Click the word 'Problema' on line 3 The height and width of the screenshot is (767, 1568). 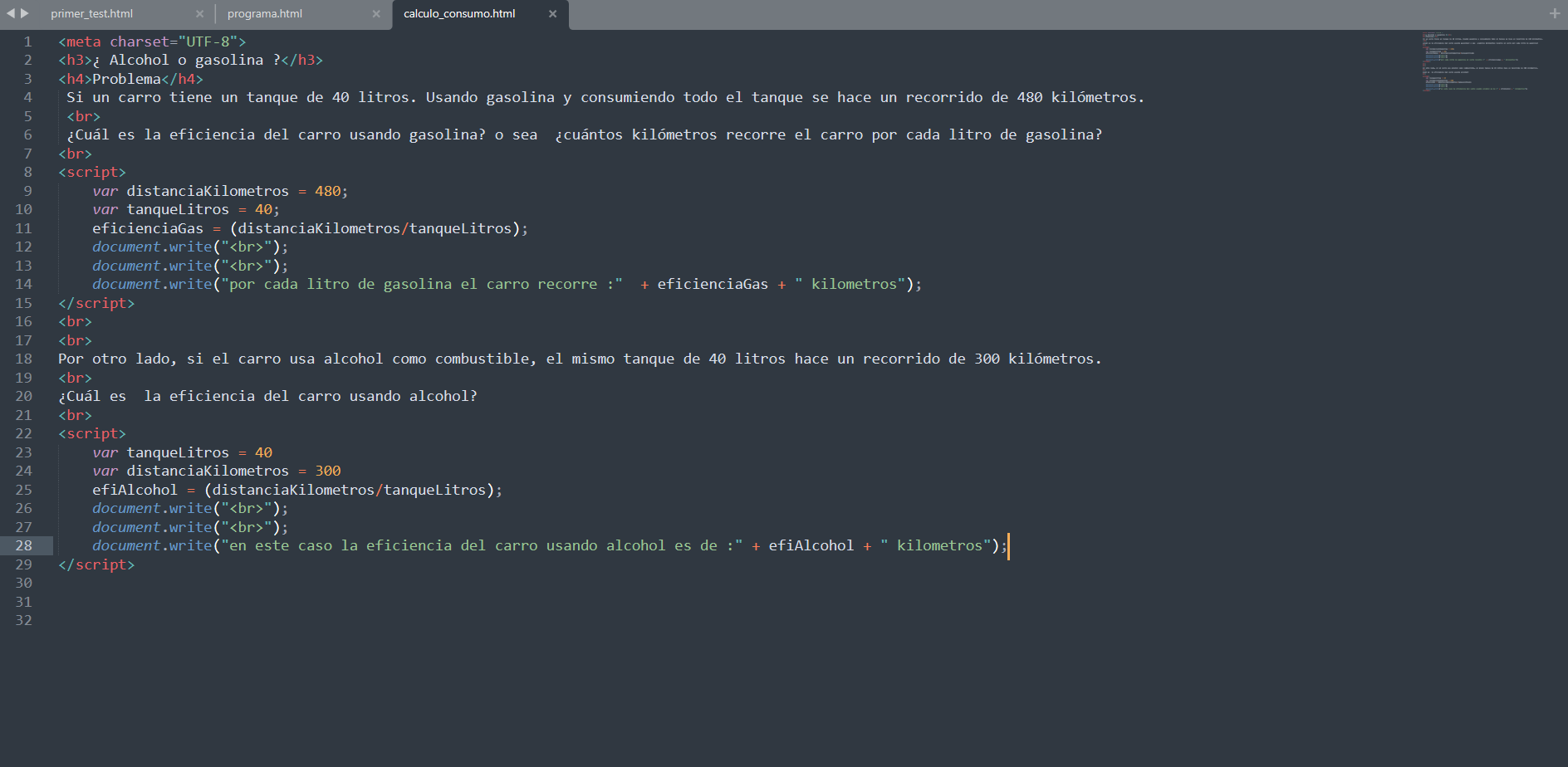coord(126,79)
